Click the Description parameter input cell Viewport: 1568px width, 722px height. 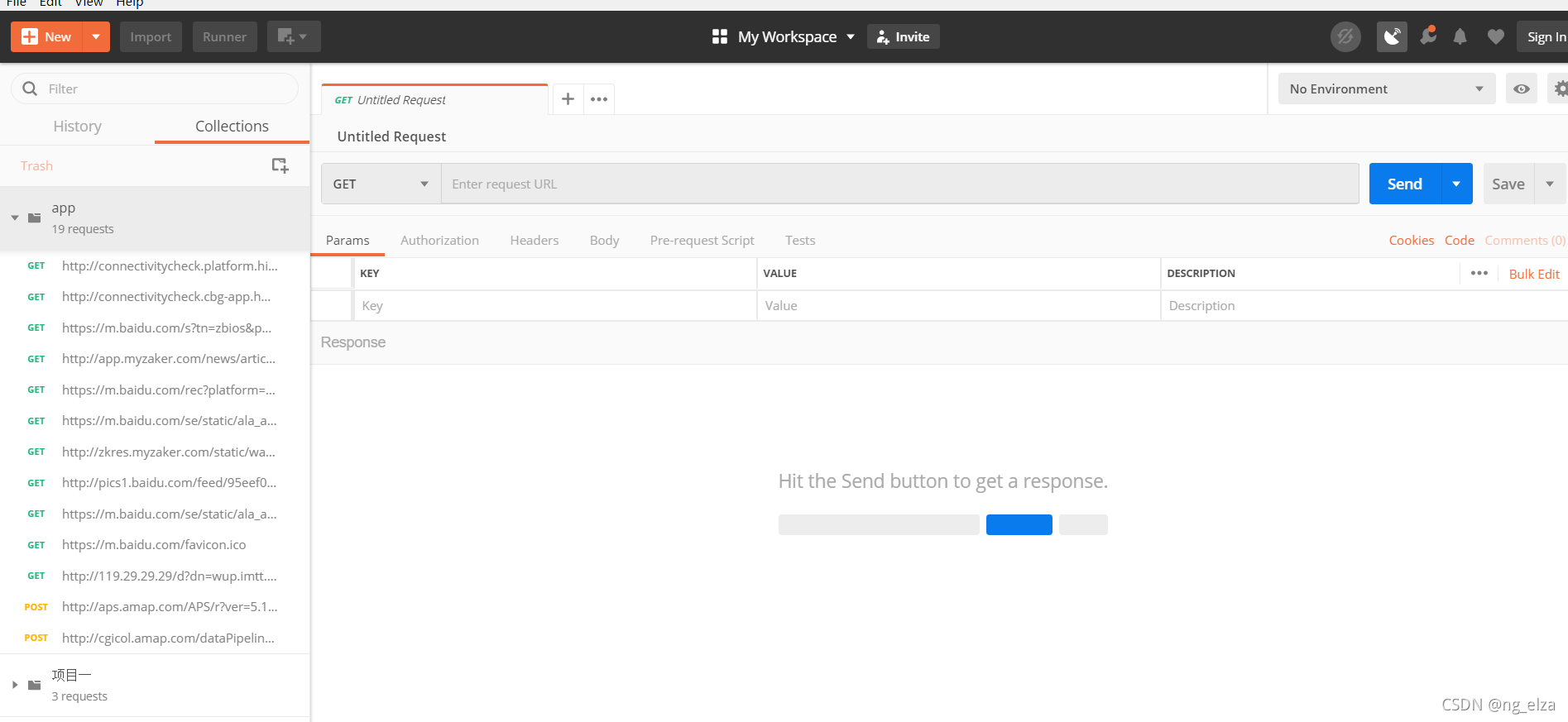[1364, 305]
